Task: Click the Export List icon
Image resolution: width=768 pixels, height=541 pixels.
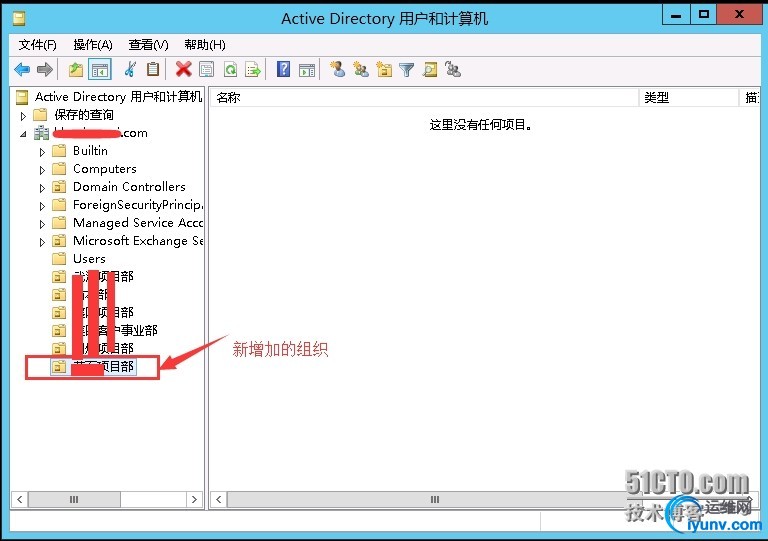Action: click(253, 70)
